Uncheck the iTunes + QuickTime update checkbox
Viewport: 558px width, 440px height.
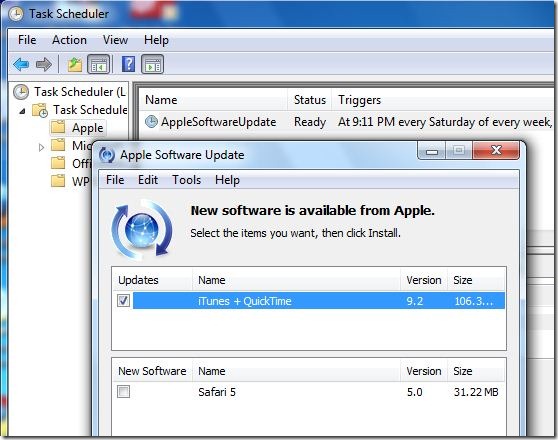123,300
